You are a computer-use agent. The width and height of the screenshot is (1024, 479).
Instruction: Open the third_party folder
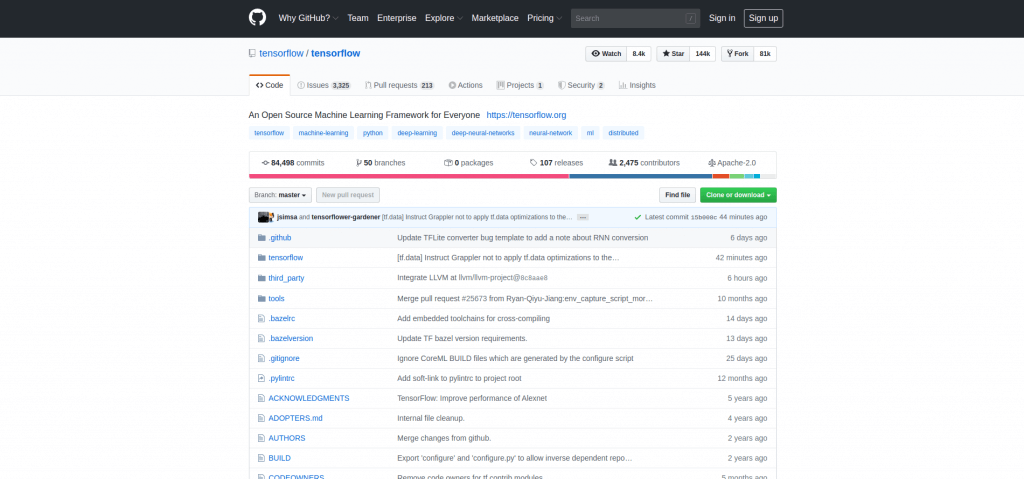[286, 278]
